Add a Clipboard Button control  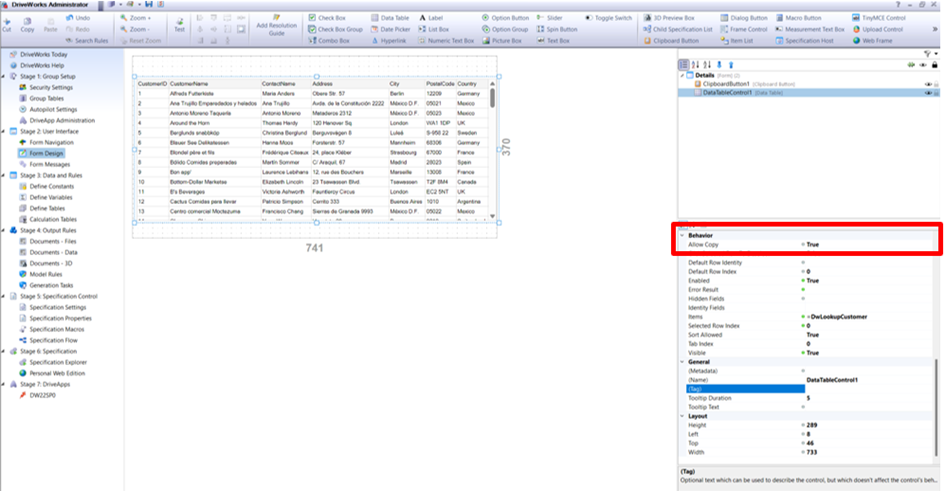coord(671,41)
